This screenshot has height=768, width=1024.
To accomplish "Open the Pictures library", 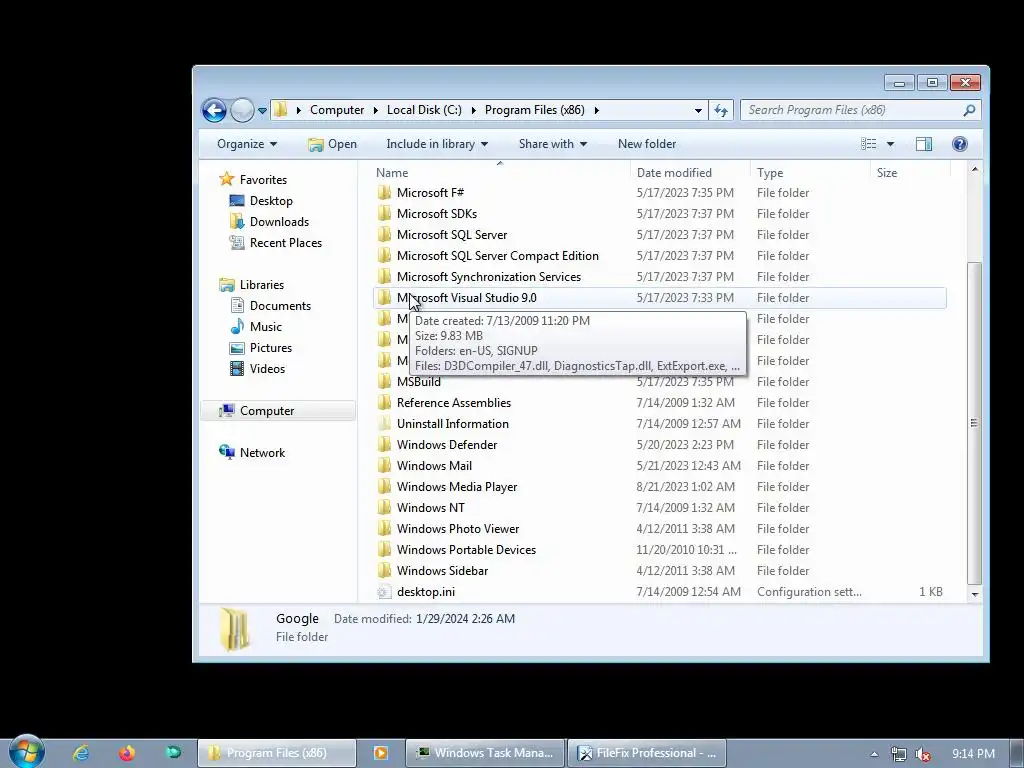I will (x=270, y=347).
